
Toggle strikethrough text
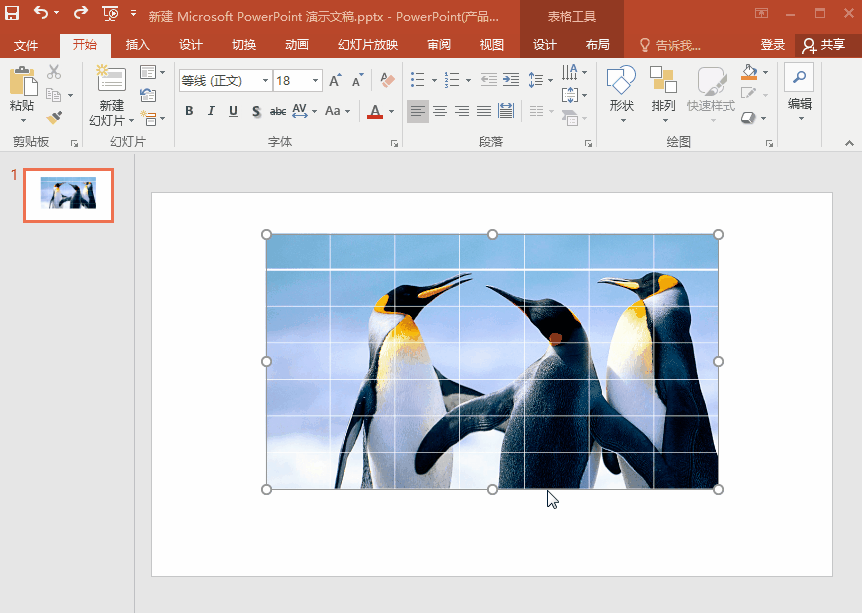coord(278,112)
